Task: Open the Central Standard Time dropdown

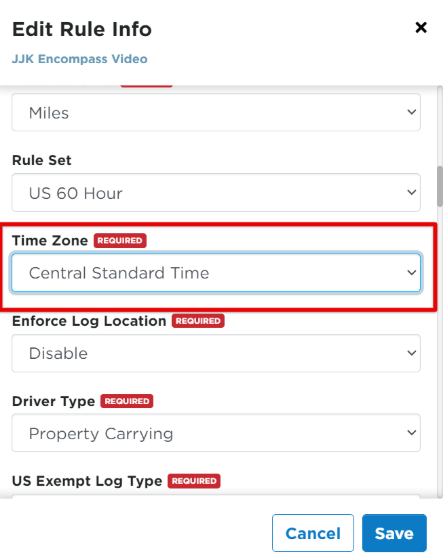Action: [216, 273]
